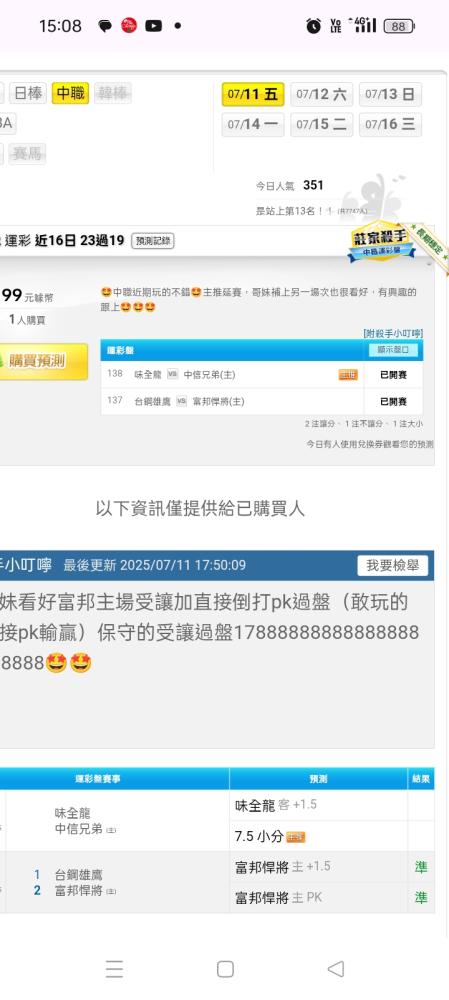The width and height of the screenshot is (449, 1000).
Task: Tap the Android back navigation triangle
Action: [336, 969]
